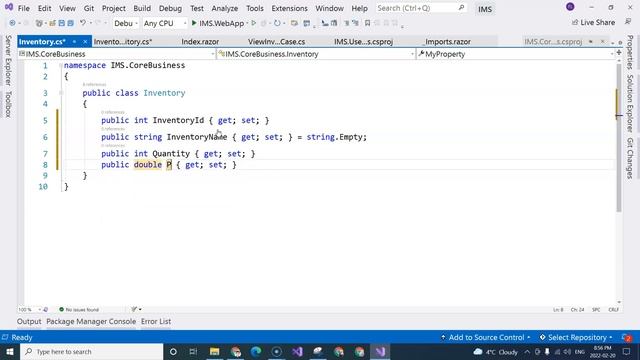Open the Package Manager Console tab
640x360 pixels.
point(91,322)
